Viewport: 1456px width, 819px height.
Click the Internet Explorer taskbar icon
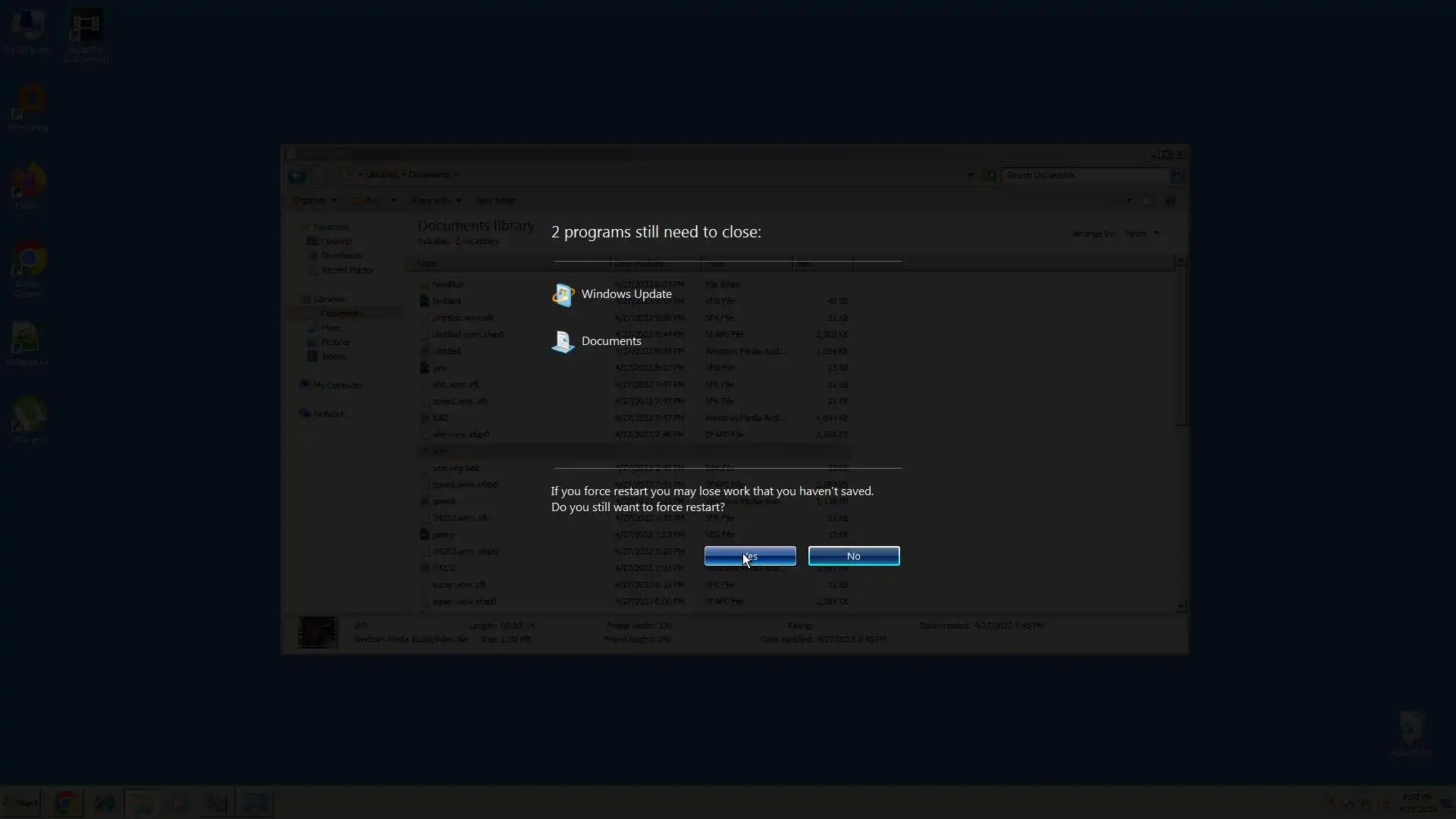click(x=104, y=802)
